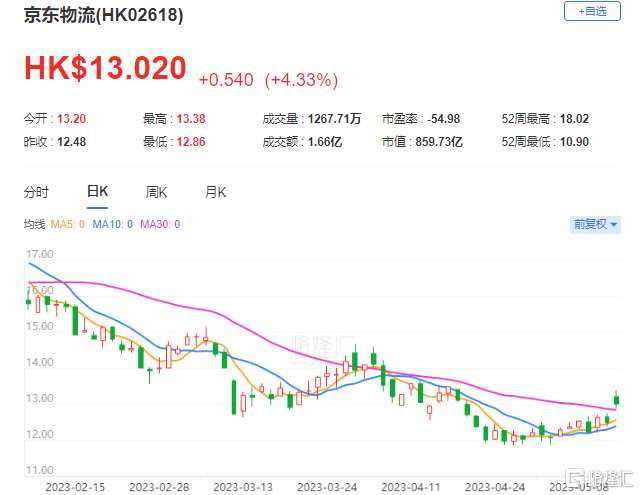Click the MA5 legend label
This screenshot has height=495, width=640.
click(x=67, y=224)
